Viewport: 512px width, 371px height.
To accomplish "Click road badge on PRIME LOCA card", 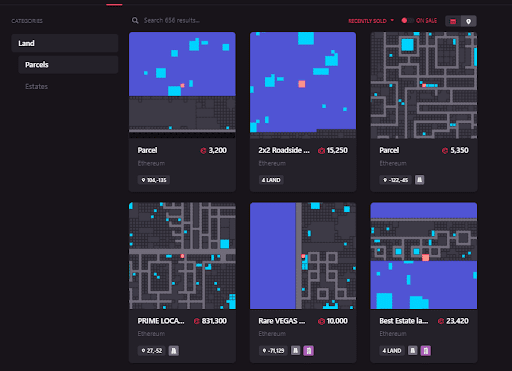I will (174, 351).
